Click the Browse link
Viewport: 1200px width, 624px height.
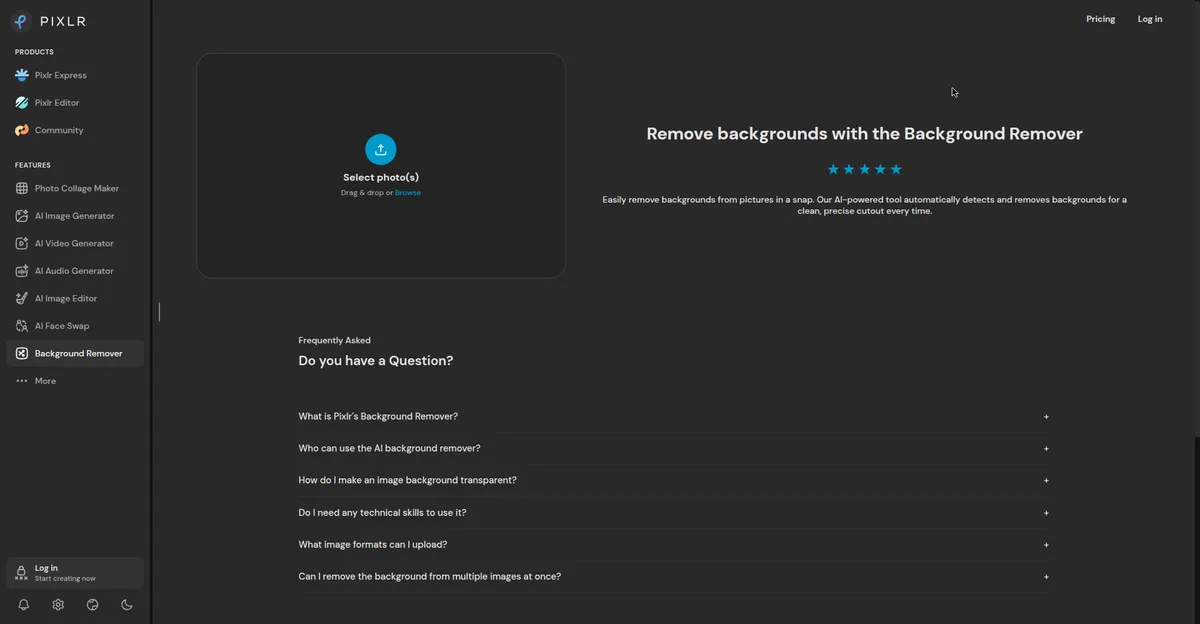click(x=408, y=193)
